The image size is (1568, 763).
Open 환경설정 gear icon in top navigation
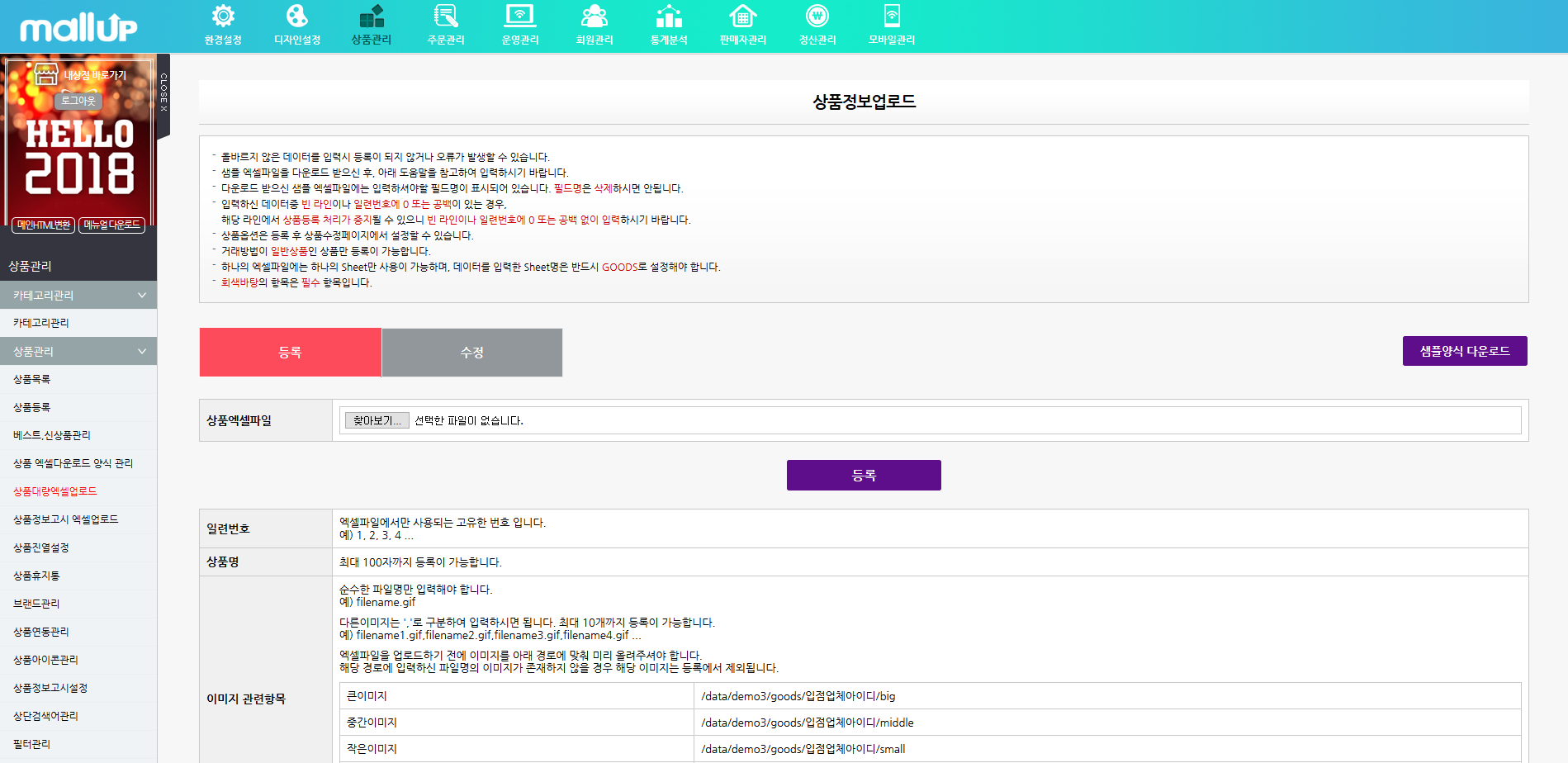click(x=223, y=17)
